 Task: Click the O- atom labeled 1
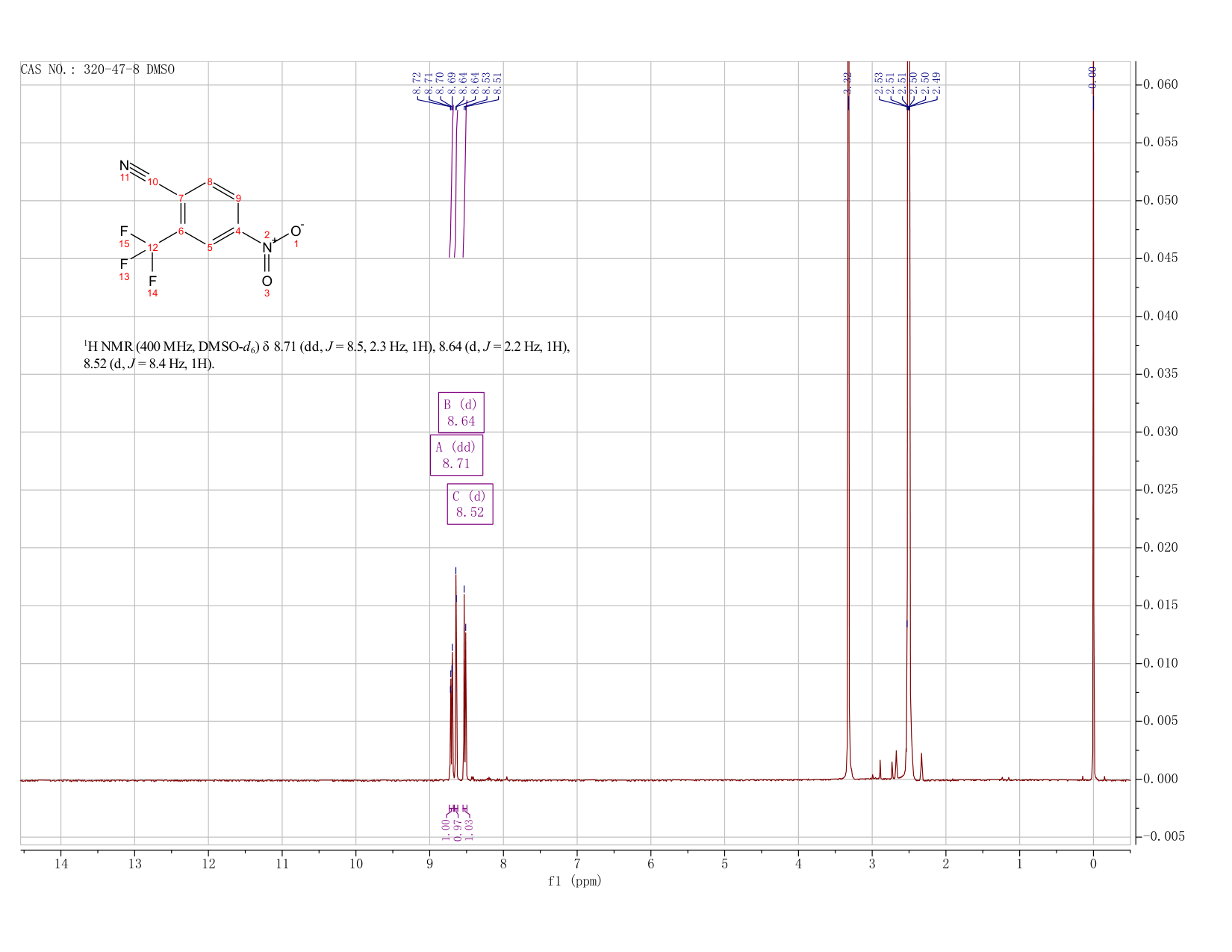click(296, 231)
